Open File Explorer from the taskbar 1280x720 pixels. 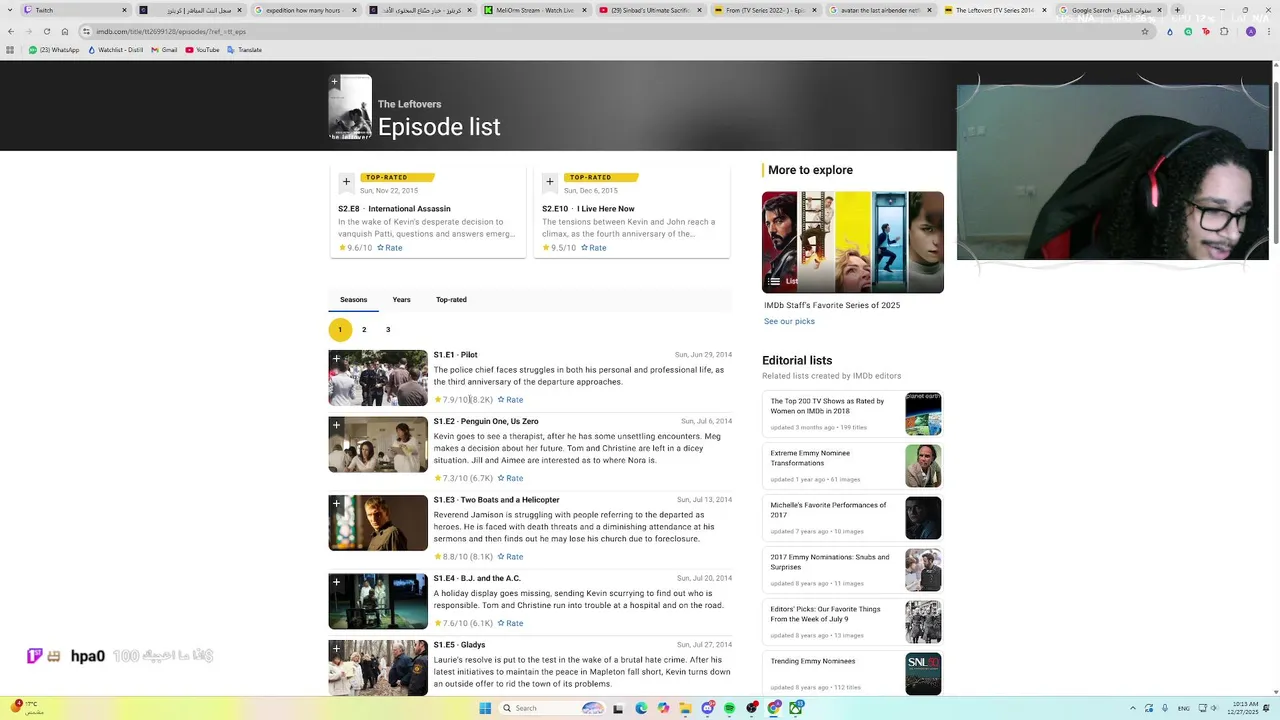(x=685, y=708)
